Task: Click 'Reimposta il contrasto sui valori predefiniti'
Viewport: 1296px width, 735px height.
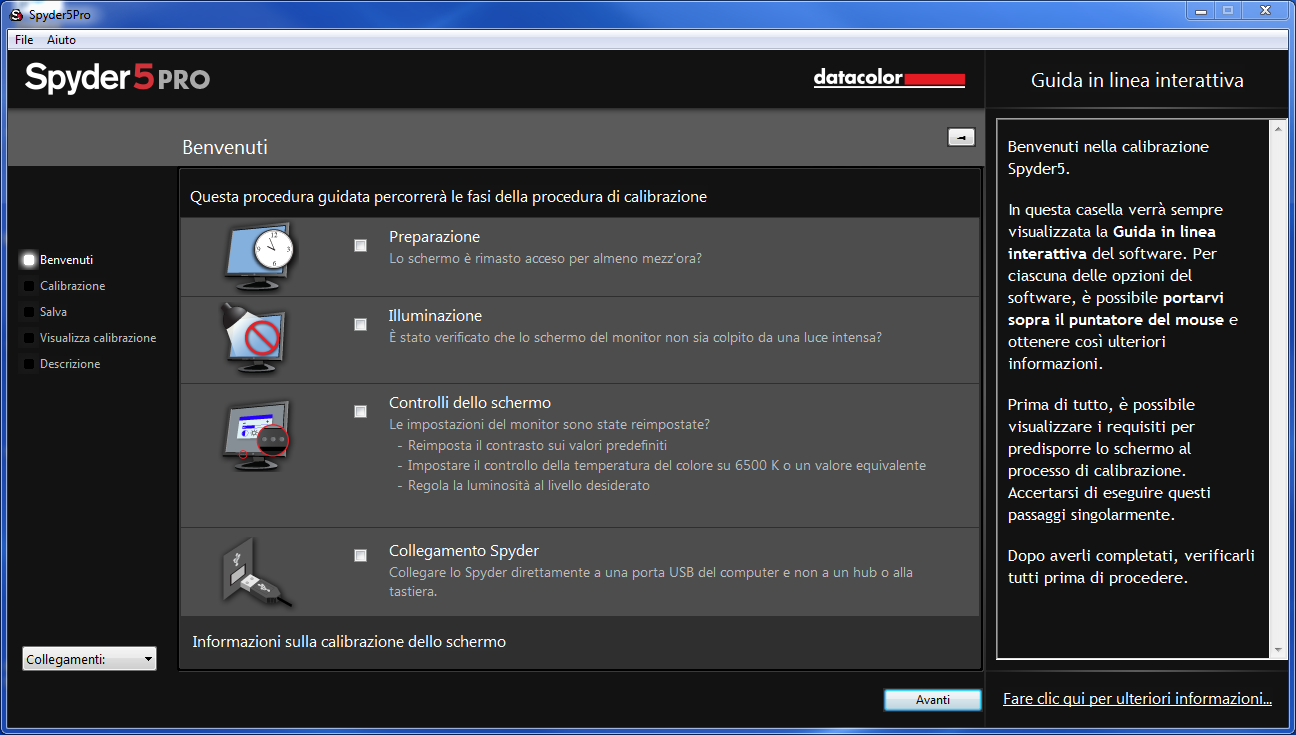Action: coord(537,445)
